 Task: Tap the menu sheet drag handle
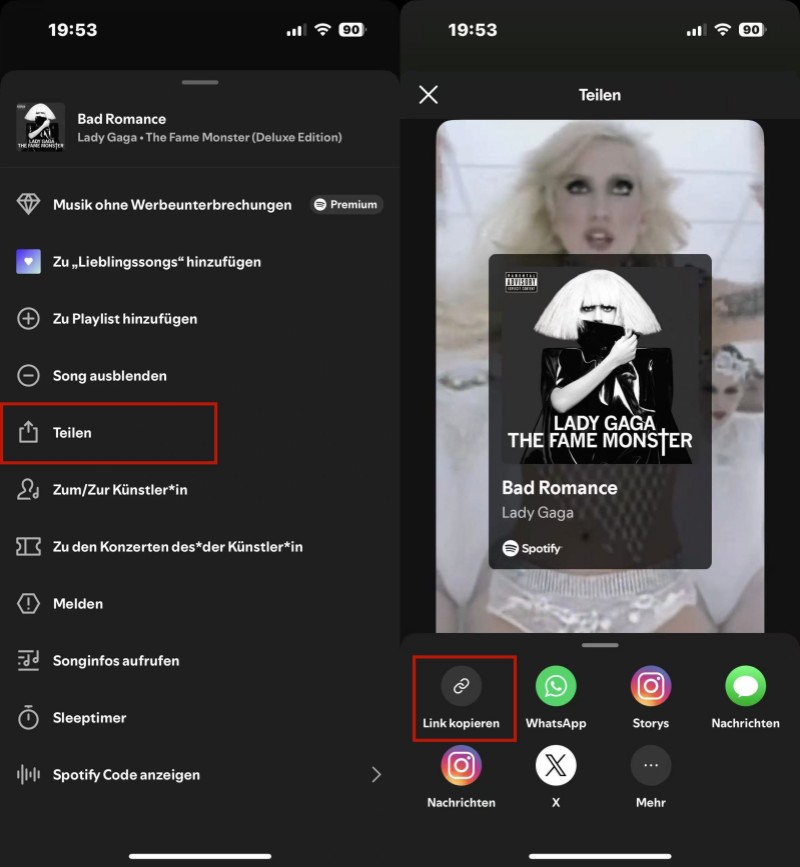point(200,82)
